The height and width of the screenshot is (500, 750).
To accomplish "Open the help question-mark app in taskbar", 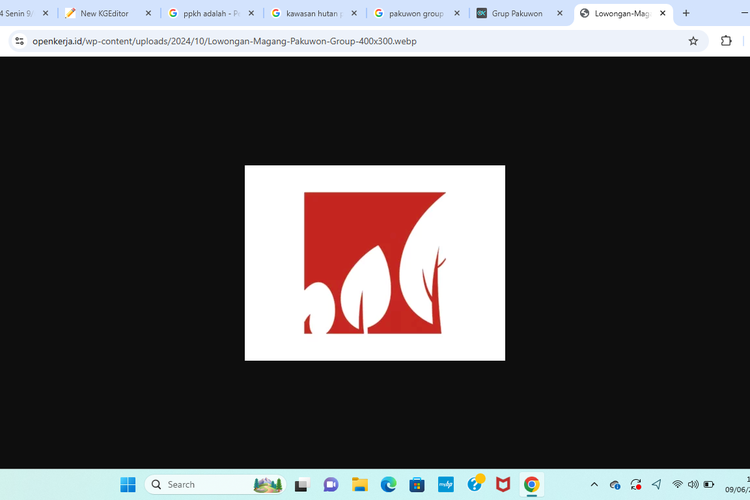I will click(x=475, y=484).
